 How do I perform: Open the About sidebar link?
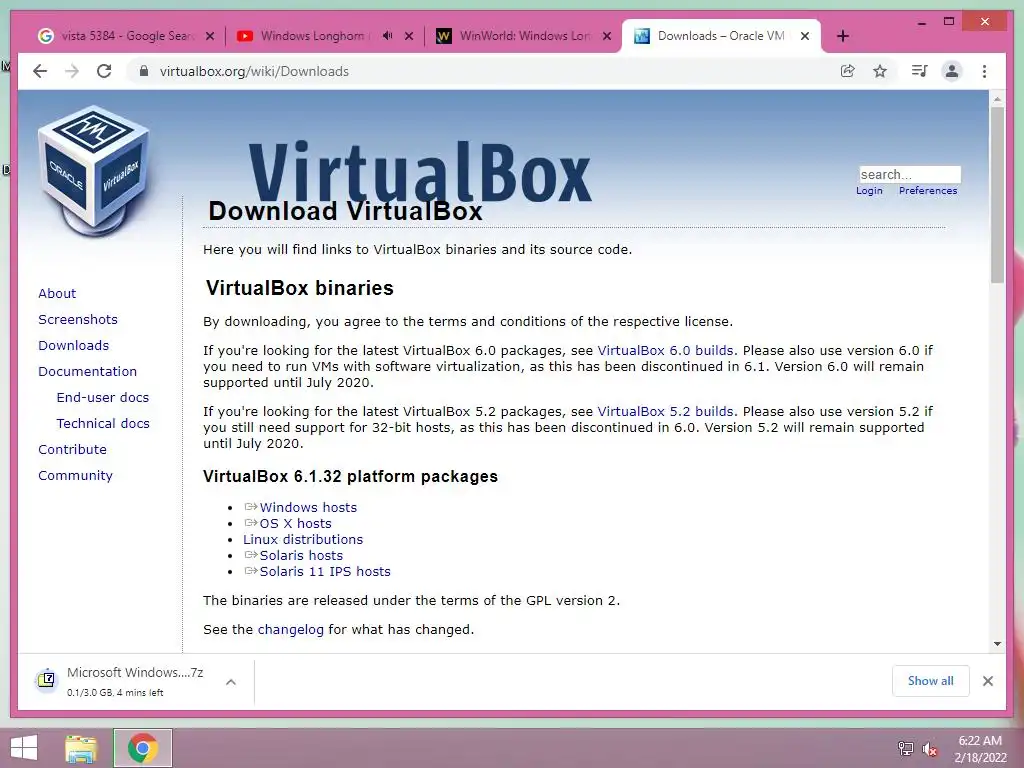[x=57, y=293]
